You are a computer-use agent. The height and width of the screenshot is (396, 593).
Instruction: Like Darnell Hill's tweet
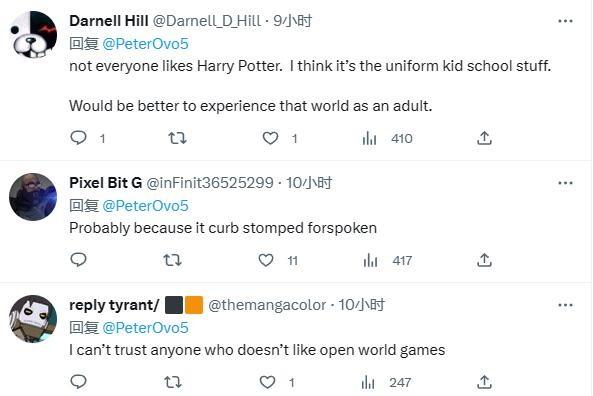coord(270,138)
